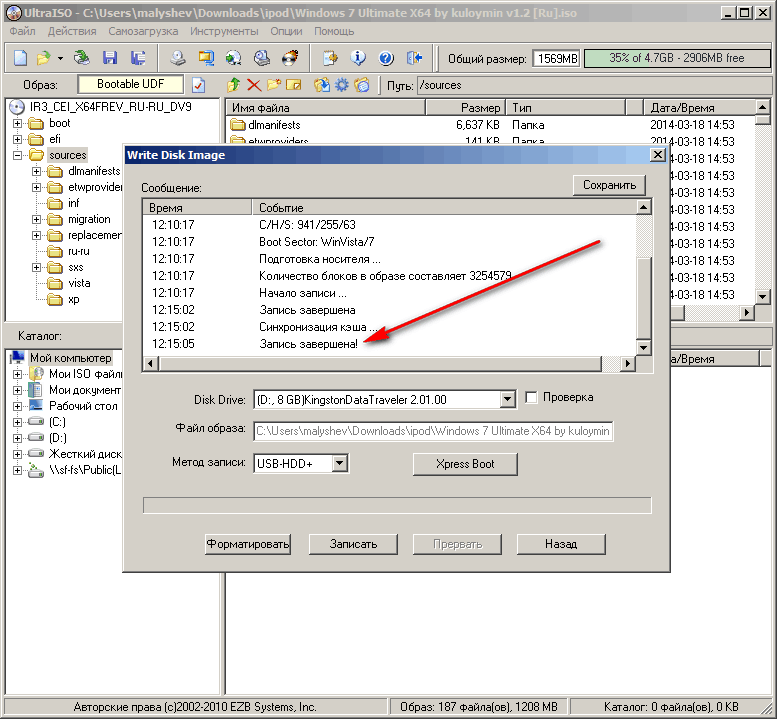Click the Общий размер 1569MB field
This screenshot has width=777, height=719.
(x=557, y=58)
